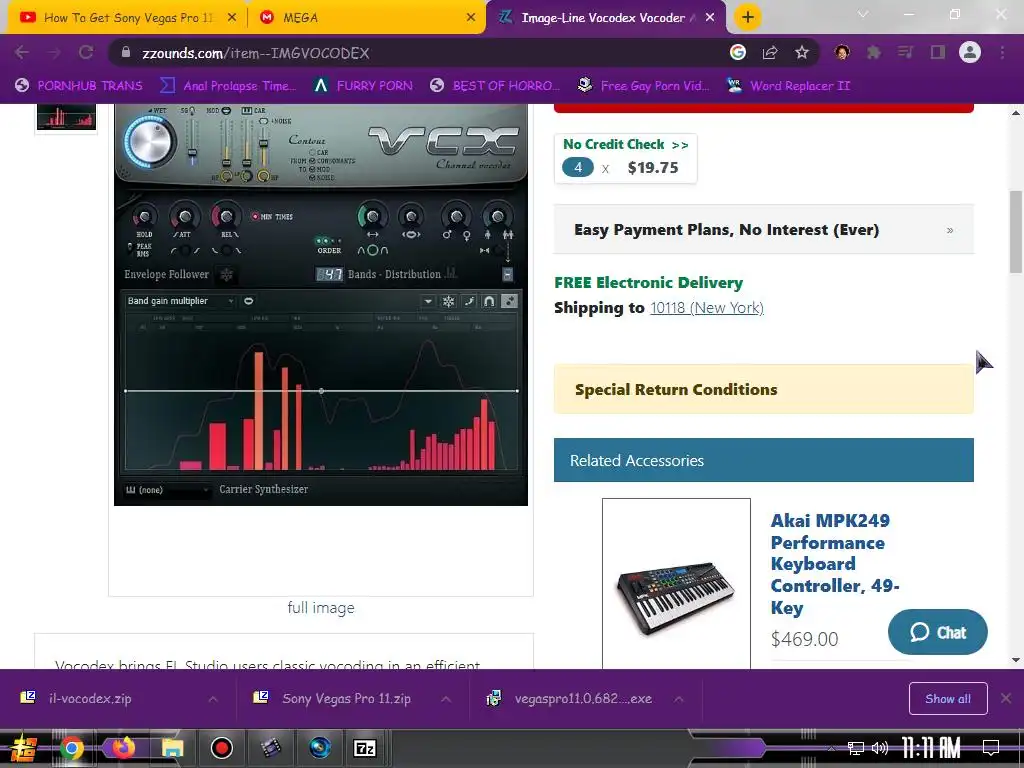Open the Chat widget

tap(937, 632)
